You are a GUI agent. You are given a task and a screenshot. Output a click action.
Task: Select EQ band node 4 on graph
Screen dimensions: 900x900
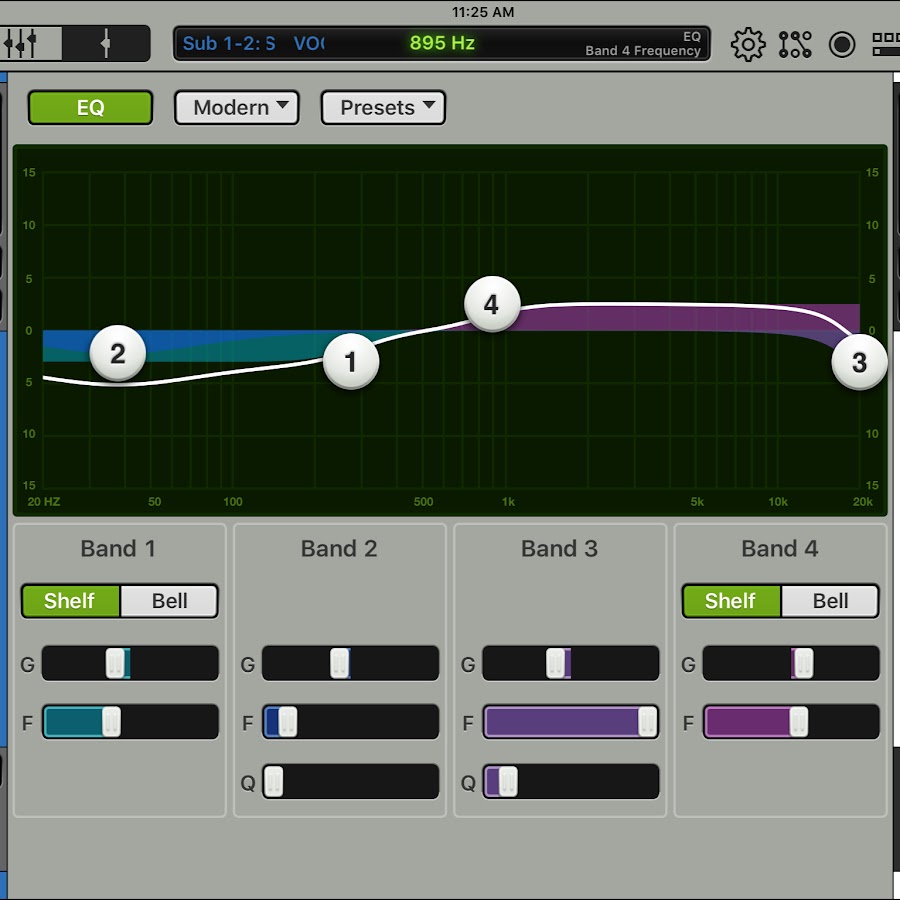491,304
